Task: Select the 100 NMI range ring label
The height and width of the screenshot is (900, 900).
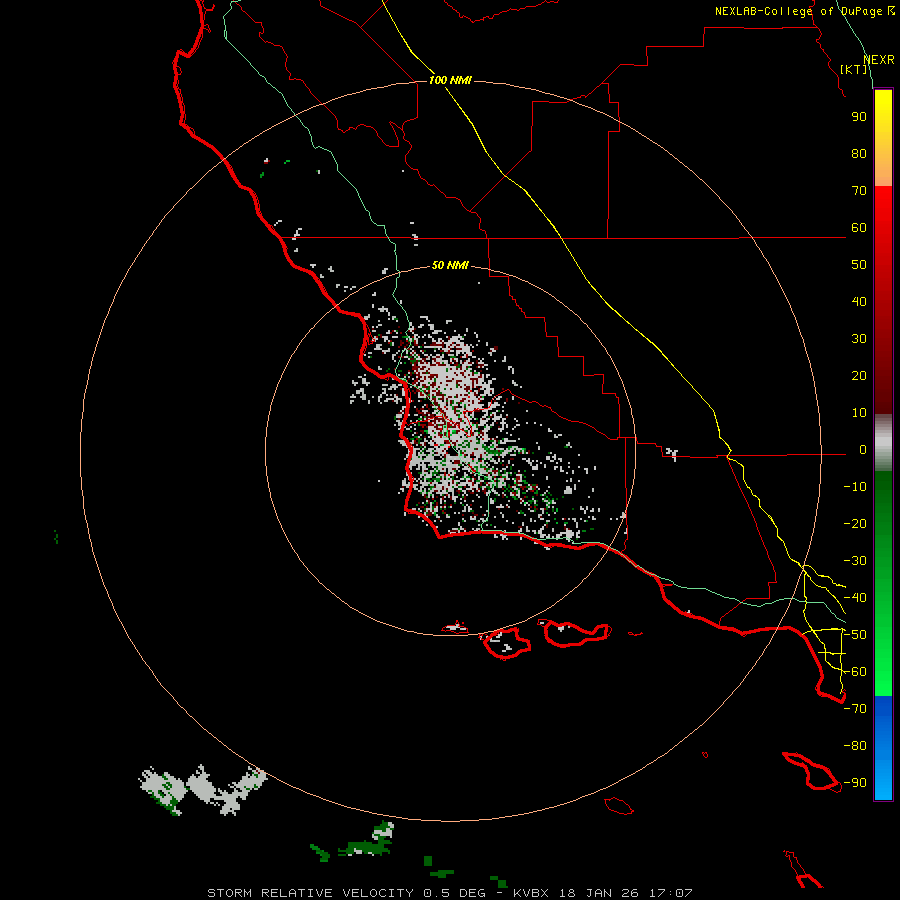Action: tap(450, 80)
